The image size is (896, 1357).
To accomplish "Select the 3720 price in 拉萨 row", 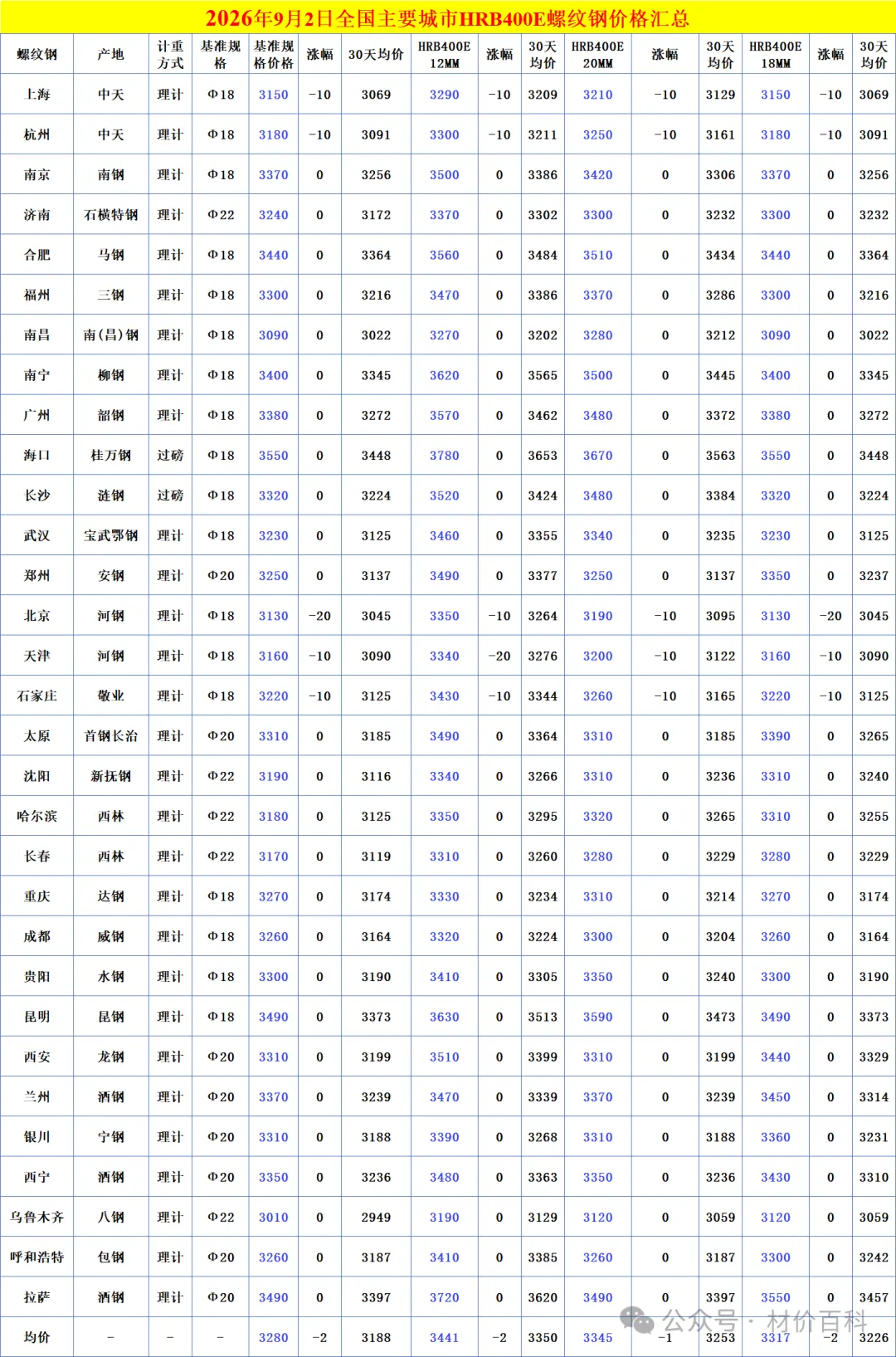I will tap(445, 1297).
